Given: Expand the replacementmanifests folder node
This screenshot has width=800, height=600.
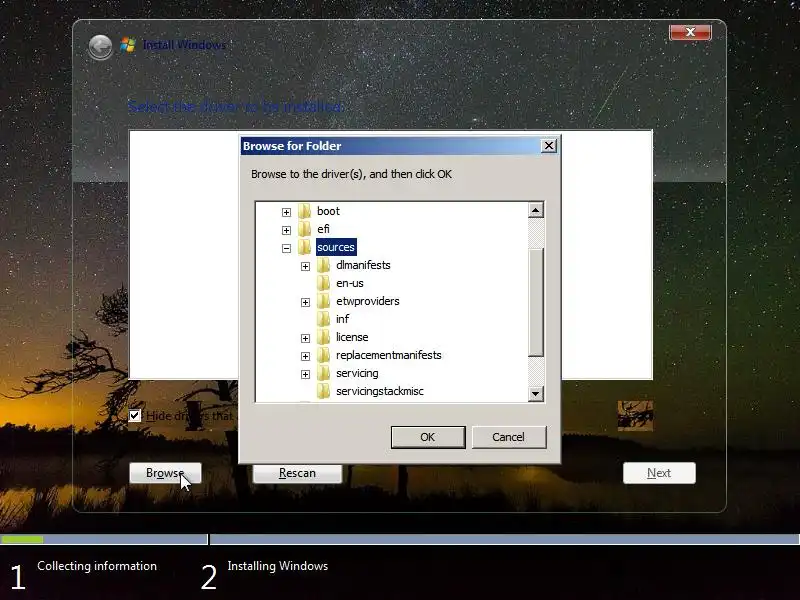Looking at the screenshot, I should pyautogui.click(x=305, y=356).
